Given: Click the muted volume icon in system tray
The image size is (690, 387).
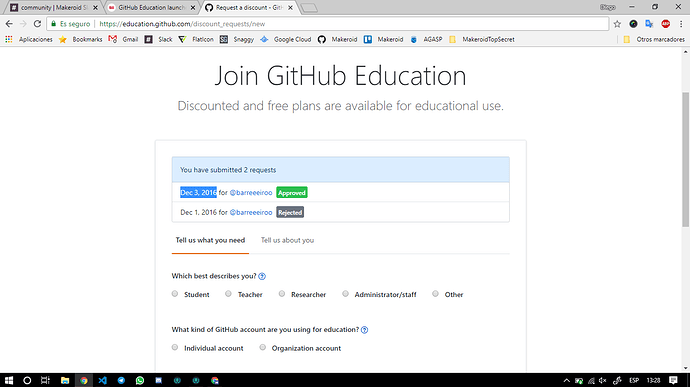Looking at the screenshot, I should coord(603,380).
